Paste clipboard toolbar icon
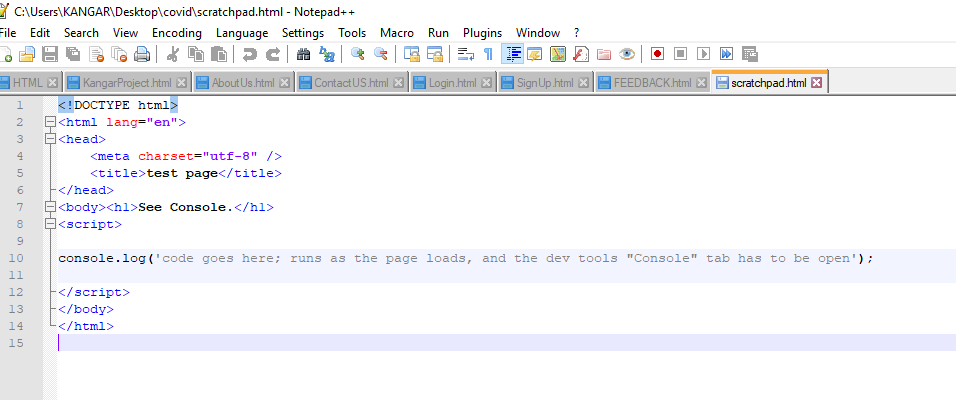The height and width of the screenshot is (400, 956). tap(219, 54)
